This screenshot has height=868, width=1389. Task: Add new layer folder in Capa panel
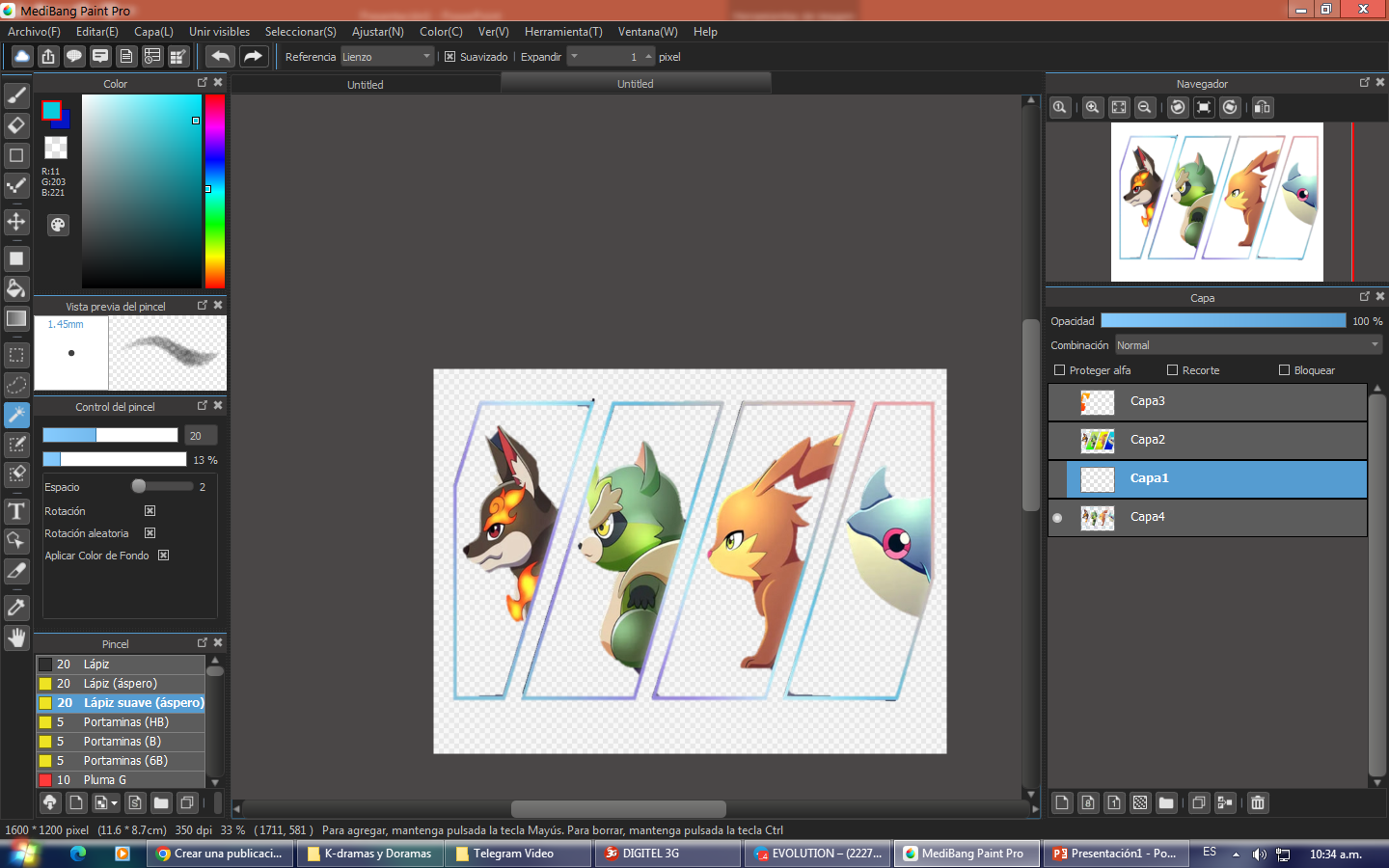[1166, 802]
